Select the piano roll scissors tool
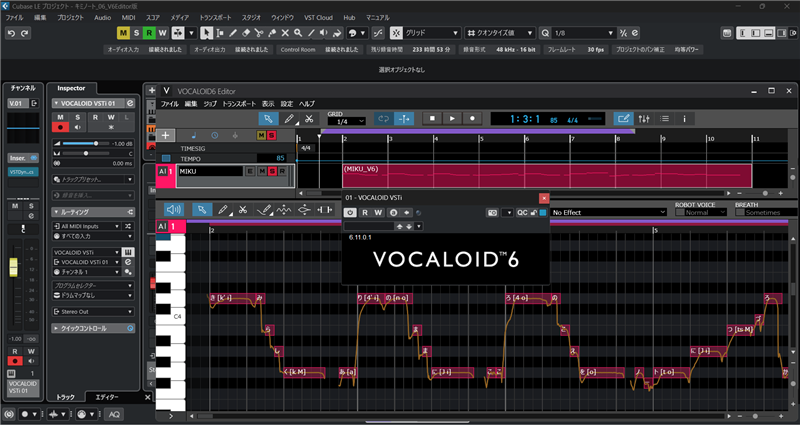Viewport: 800px width, 425px height. 243,210
